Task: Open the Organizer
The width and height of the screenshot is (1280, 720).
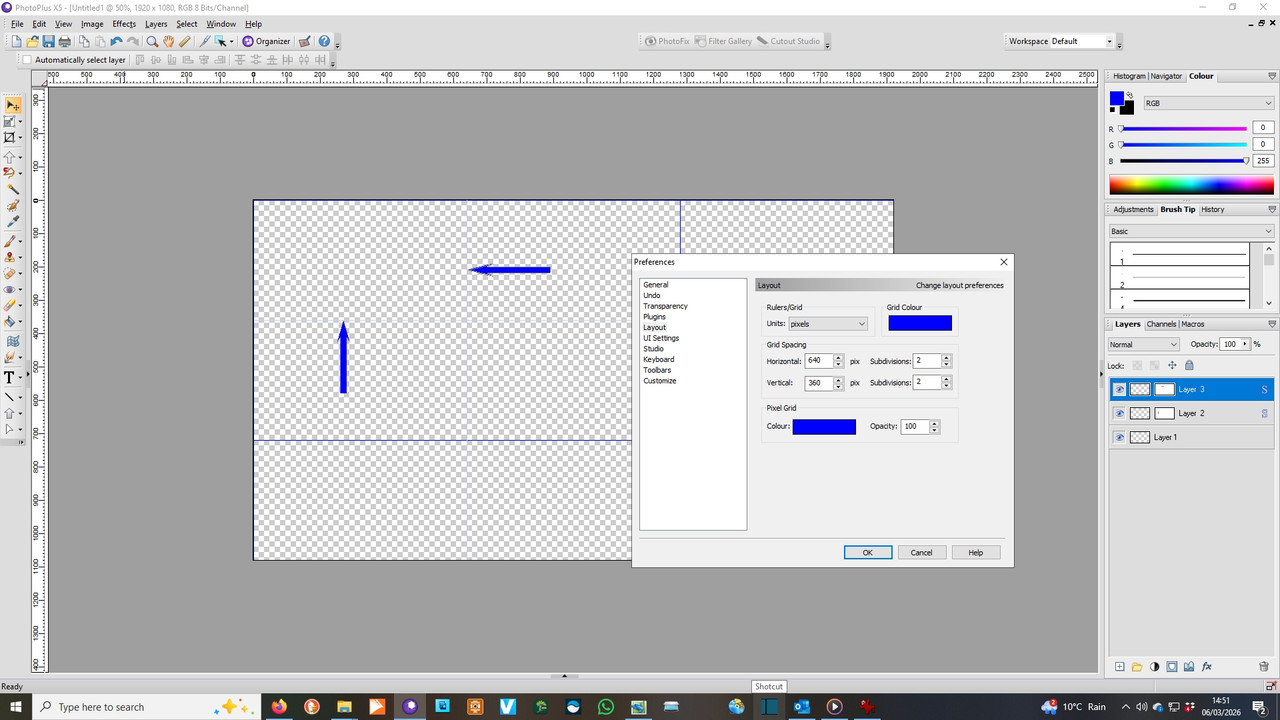Action: (266, 42)
